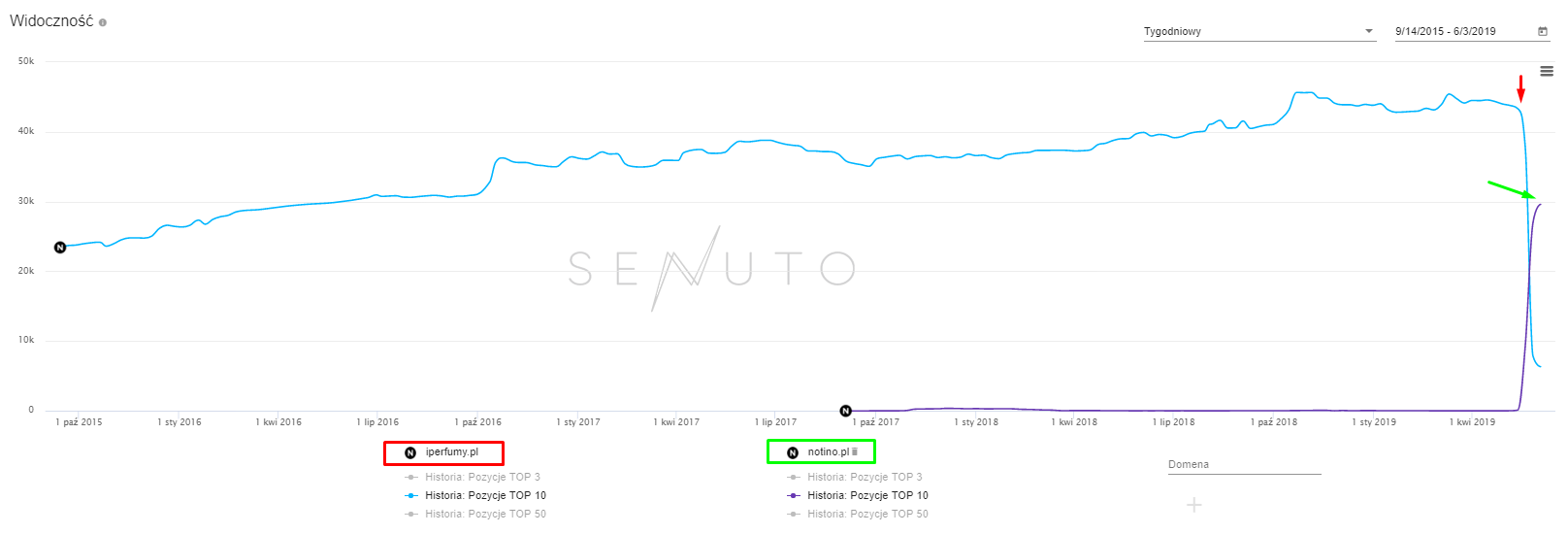
Task: Click the dropdown arrow beside Tygodniowy
Action: point(1369,32)
